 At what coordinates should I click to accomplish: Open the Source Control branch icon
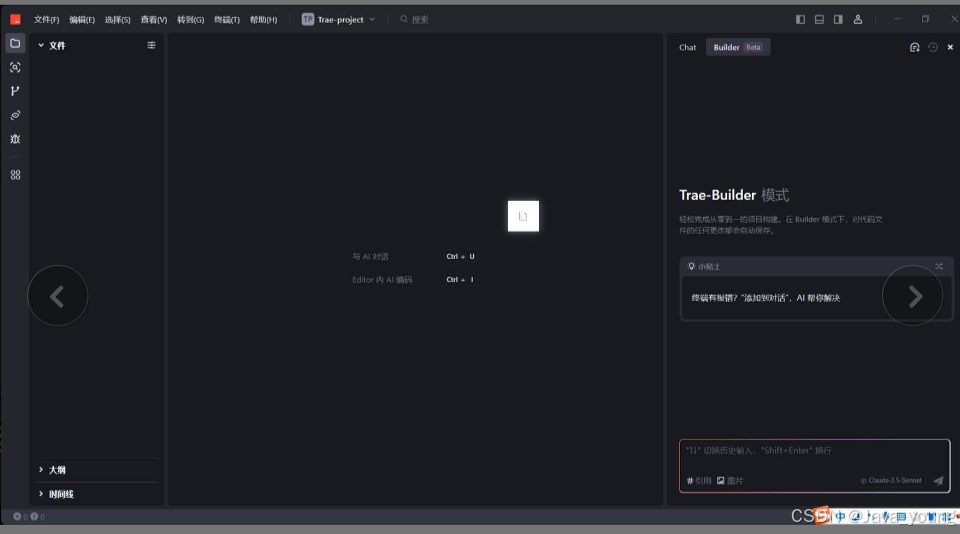tap(15, 91)
